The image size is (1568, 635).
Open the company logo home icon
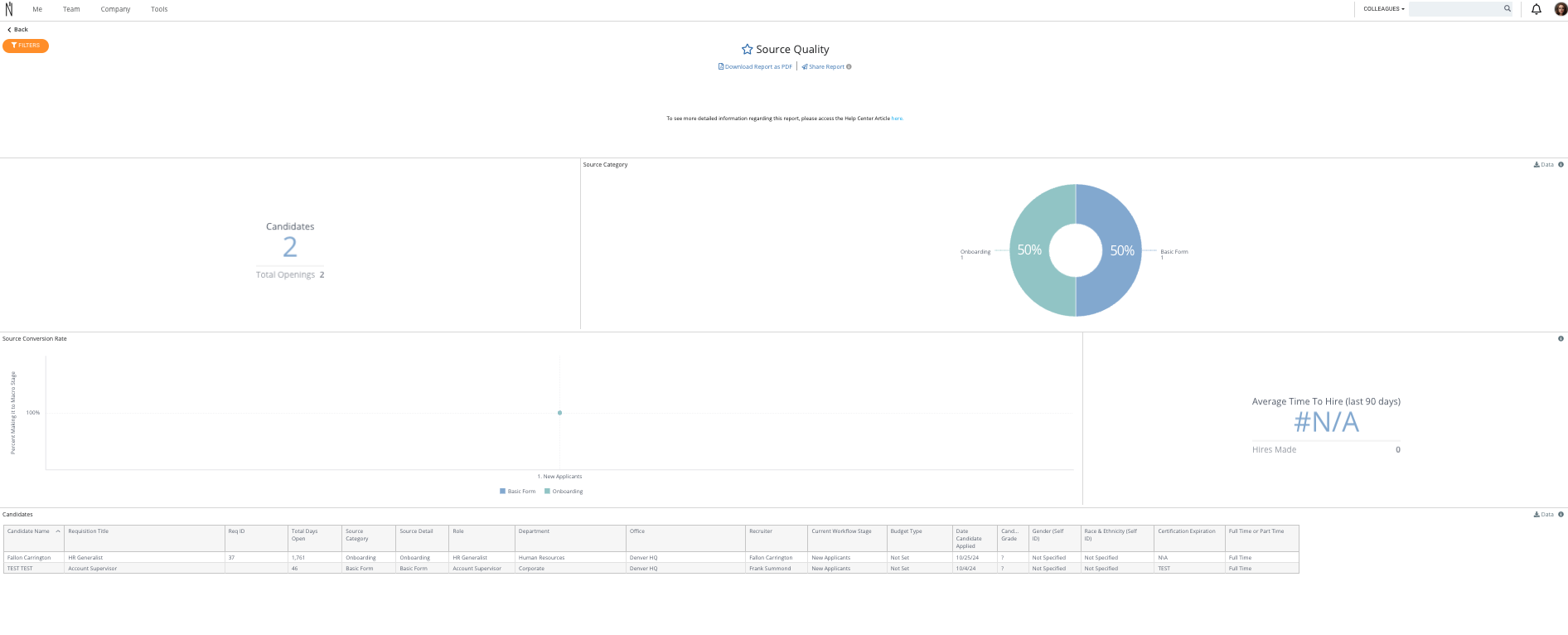[9, 9]
